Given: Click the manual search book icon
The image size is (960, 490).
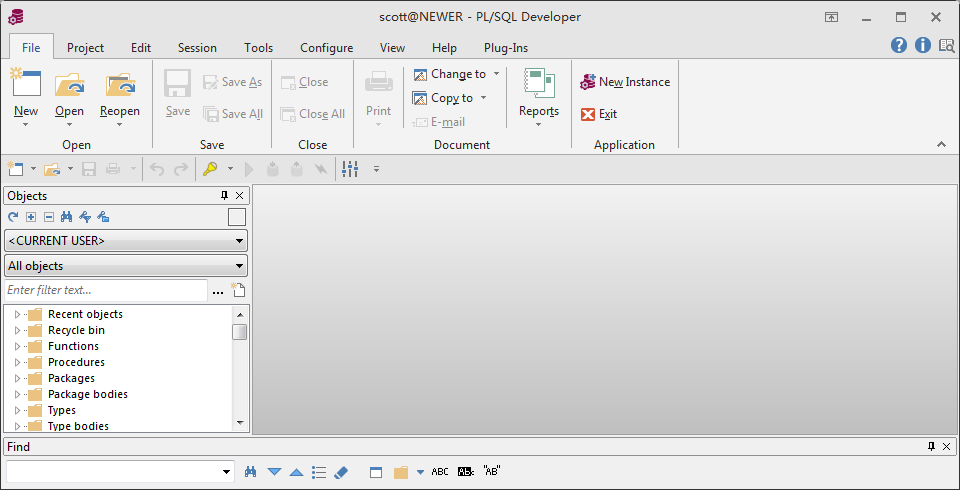Looking at the screenshot, I should pos(947,45).
